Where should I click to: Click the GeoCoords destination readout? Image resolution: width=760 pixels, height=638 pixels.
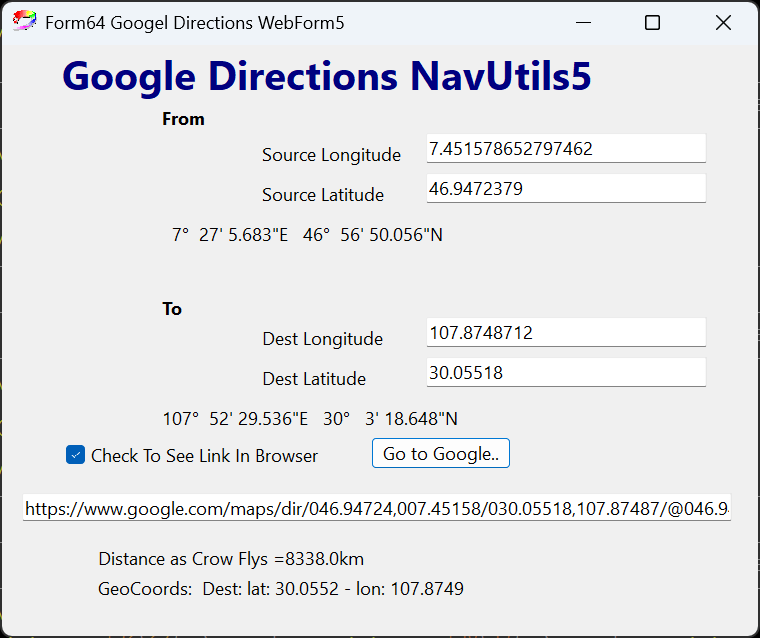pyautogui.click(x=280, y=589)
